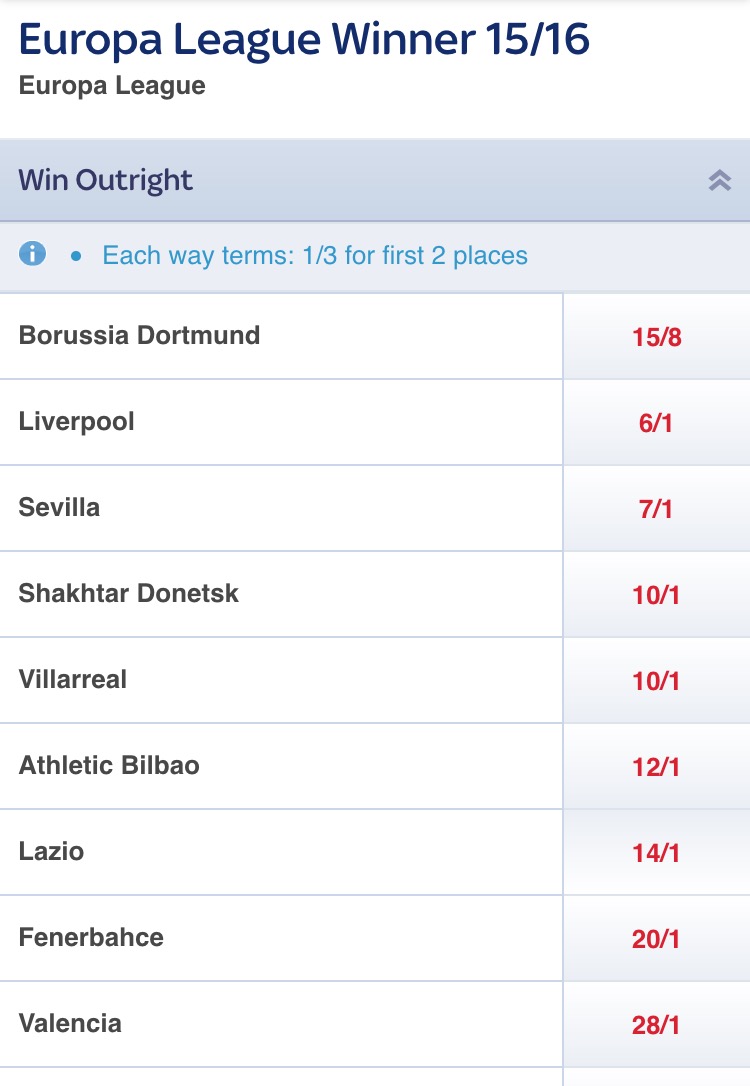Select Valencia odds 28/1
The height and width of the screenshot is (1086, 750).
656,1025
